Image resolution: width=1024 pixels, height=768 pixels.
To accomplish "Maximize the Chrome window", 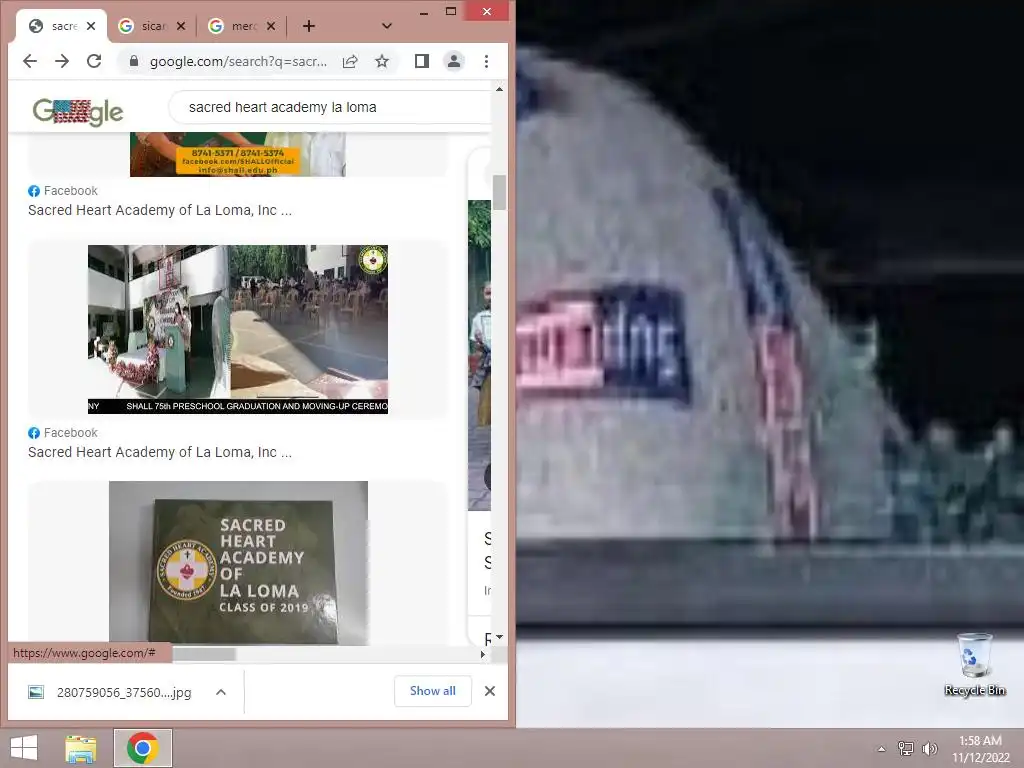I will [x=451, y=11].
